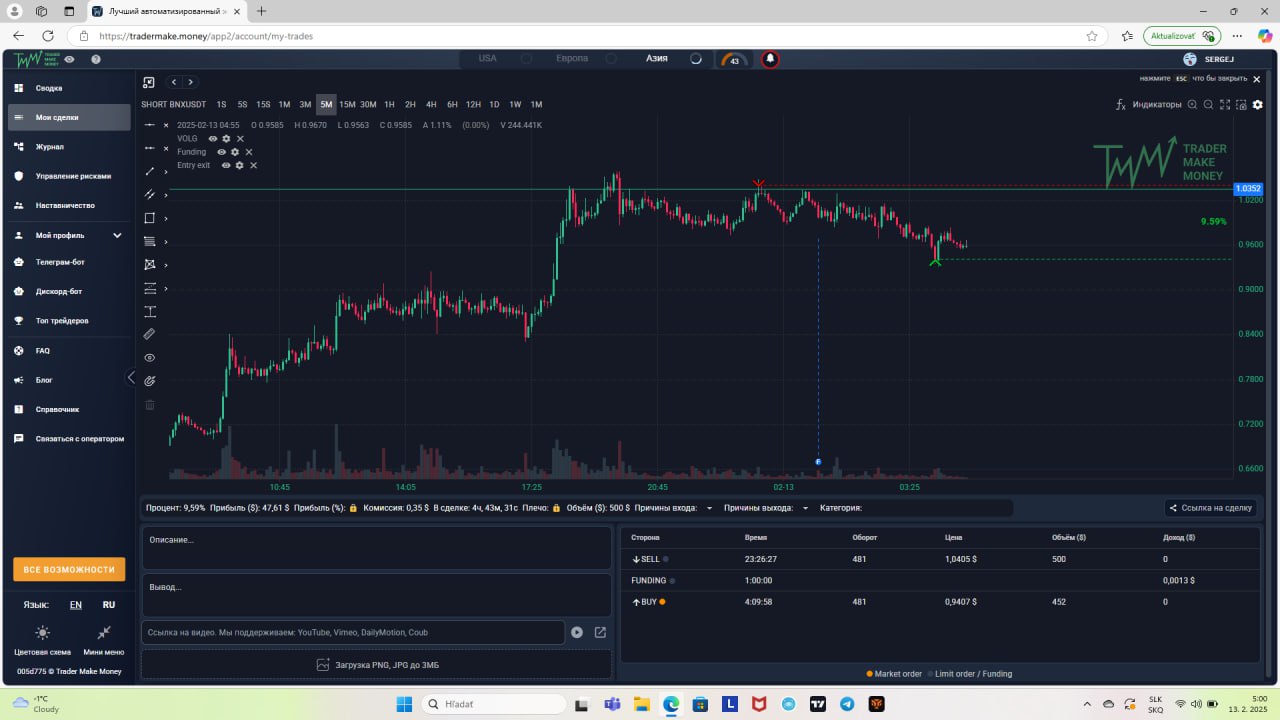Click the ВСЕ ВОЗМОЖНОСТИ button
Screen dimensions: 1280x720
click(69, 569)
